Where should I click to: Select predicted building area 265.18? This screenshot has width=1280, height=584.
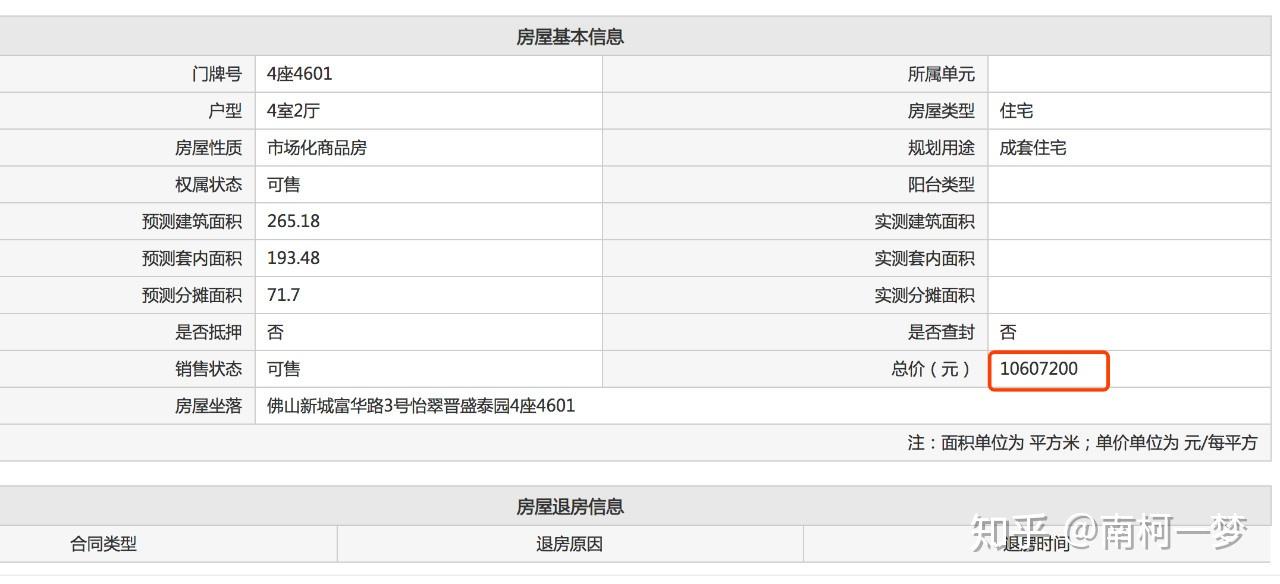[293, 221]
